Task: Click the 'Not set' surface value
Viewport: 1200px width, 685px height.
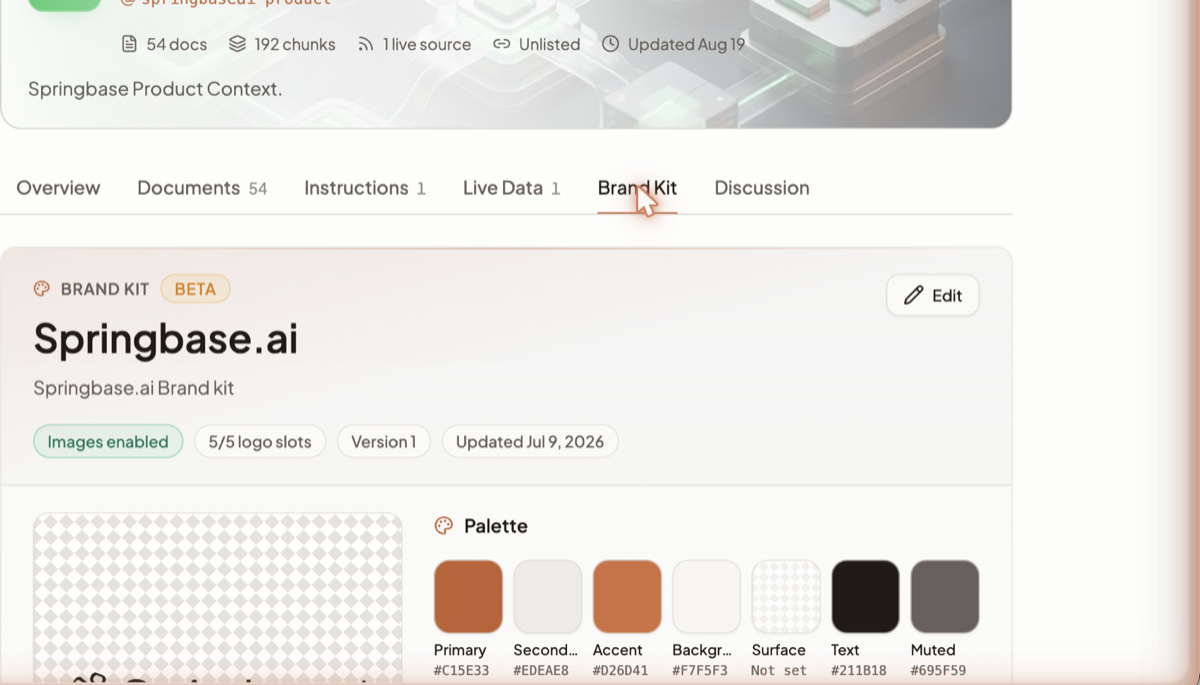Action: pyautogui.click(x=779, y=671)
